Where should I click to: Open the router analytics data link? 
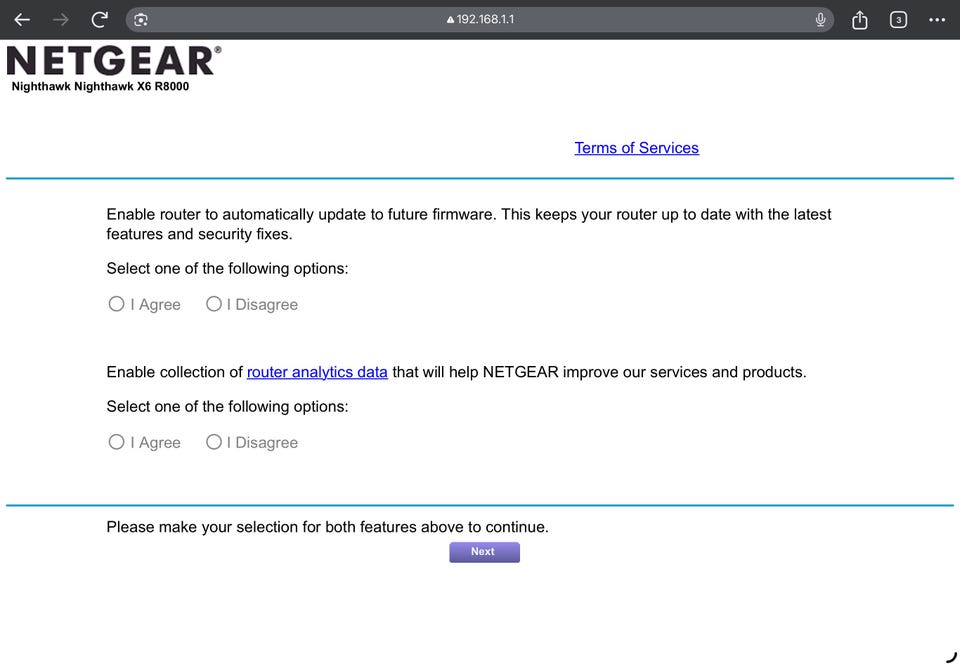coord(317,372)
